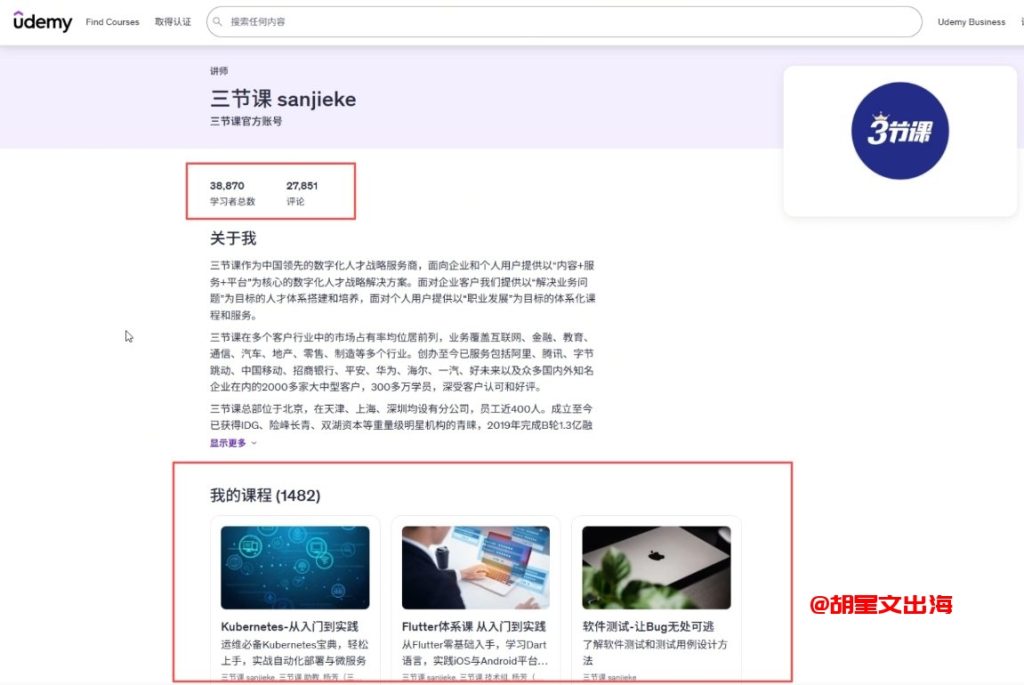Viewport: 1024px width, 685px height.
Task: Open 软件测试 course thumbnail
Action: (656, 567)
